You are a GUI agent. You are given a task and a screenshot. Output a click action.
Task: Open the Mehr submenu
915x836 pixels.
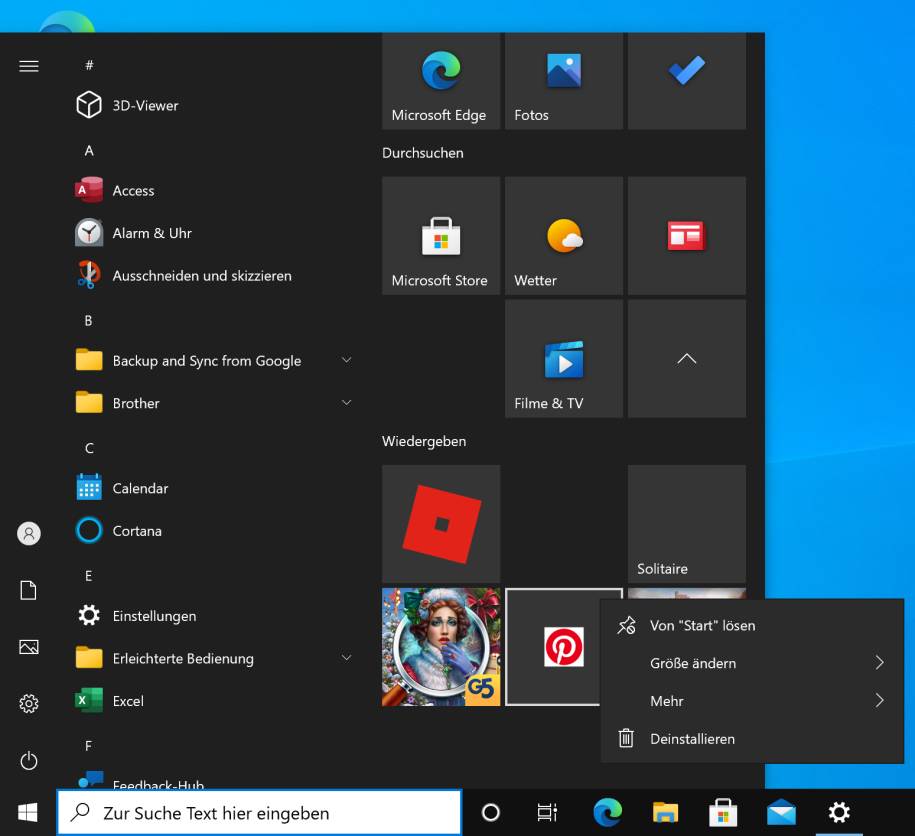[752, 701]
